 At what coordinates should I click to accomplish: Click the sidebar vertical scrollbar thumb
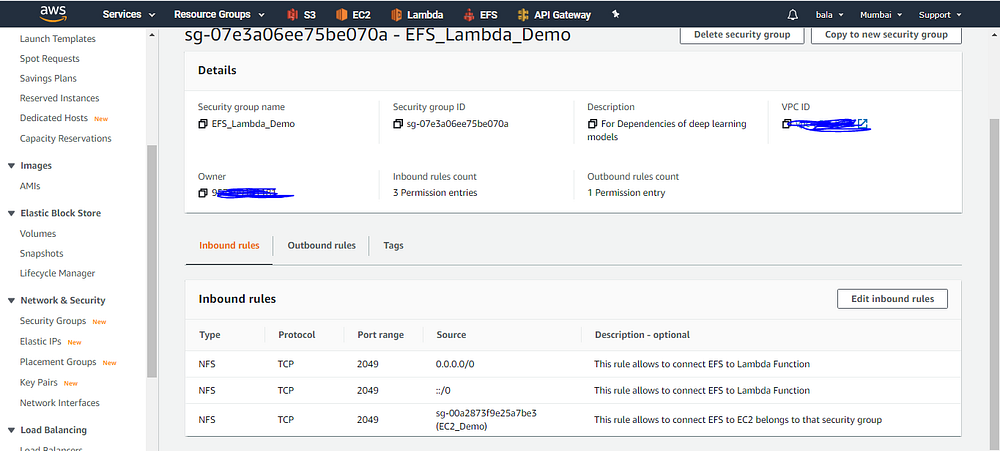click(152, 262)
